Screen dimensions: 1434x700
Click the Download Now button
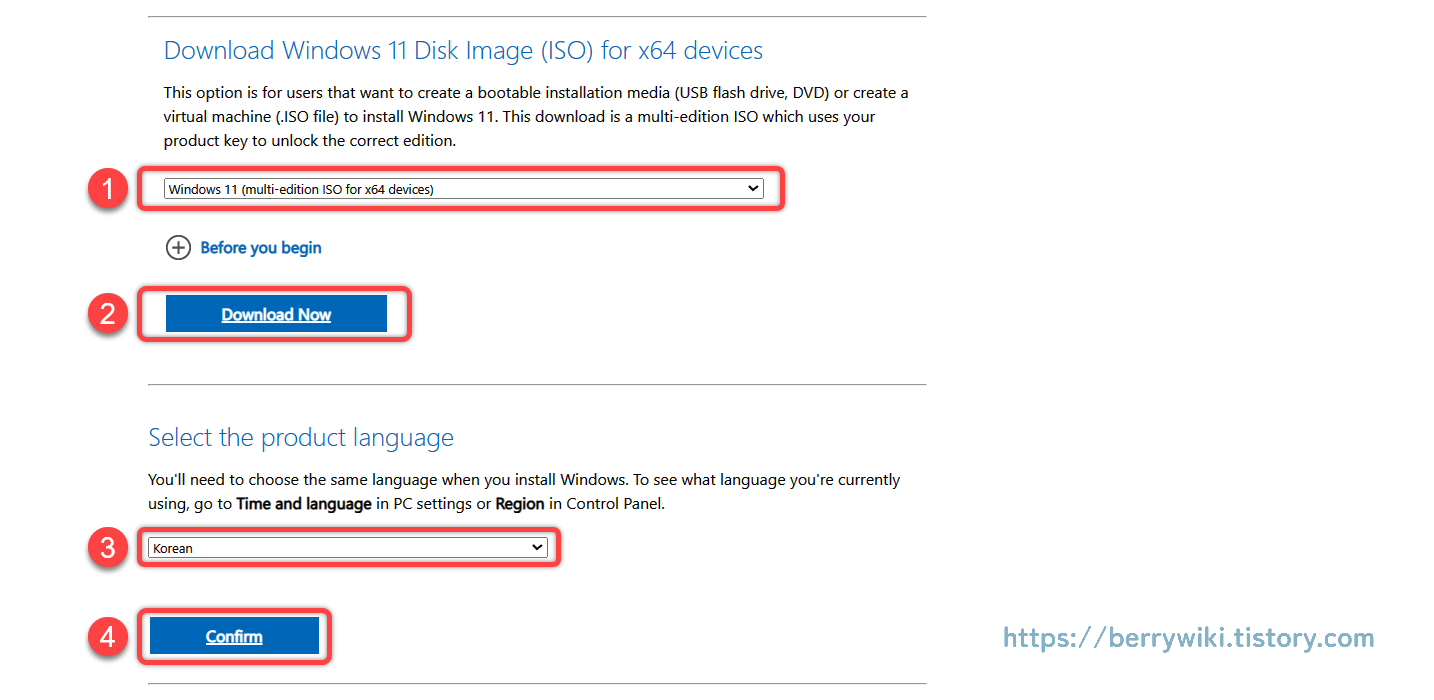(x=276, y=314)
